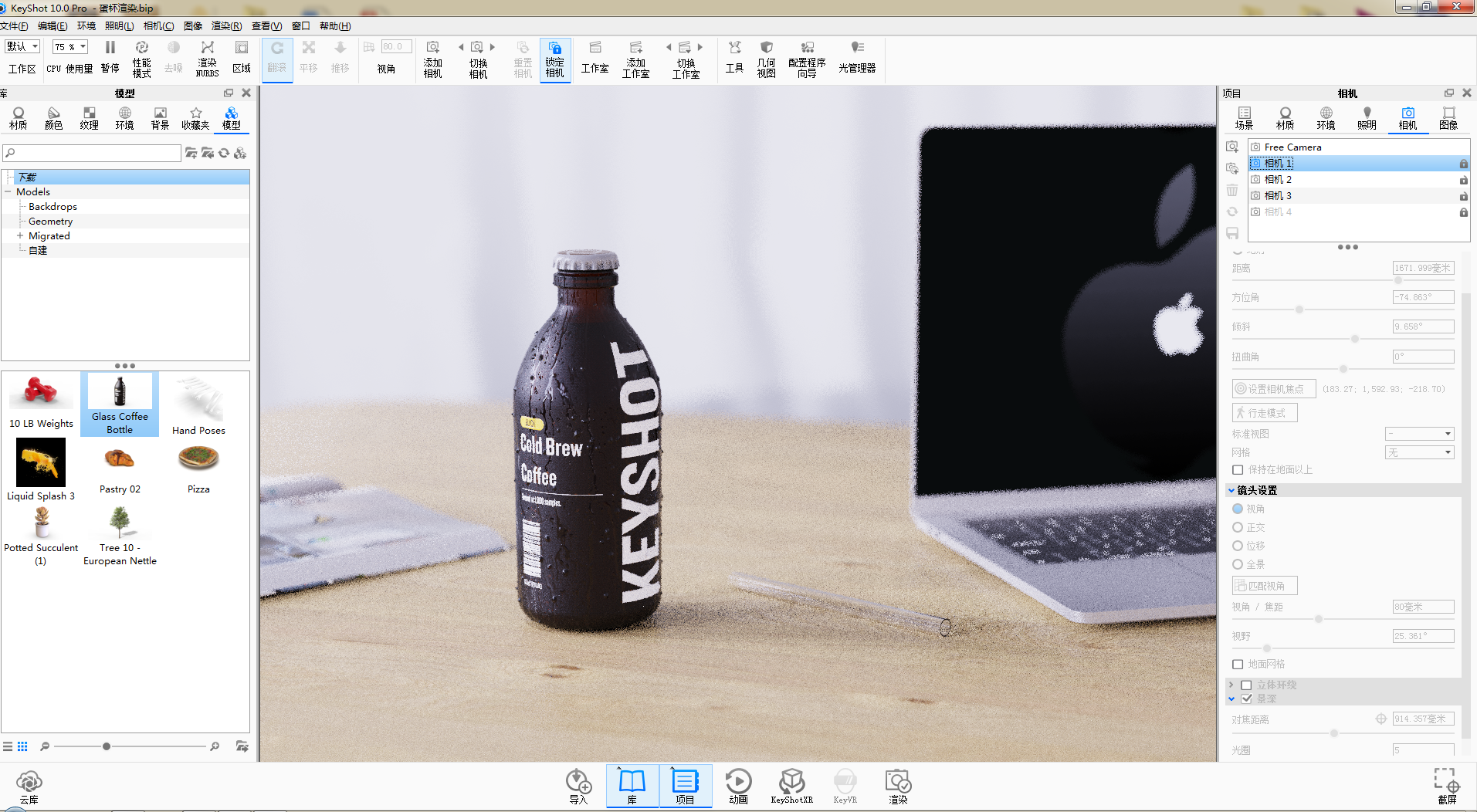Click the 匹配视角 match perspective button
Viewport: 1477px width, 812px height.
(1265, 586)
